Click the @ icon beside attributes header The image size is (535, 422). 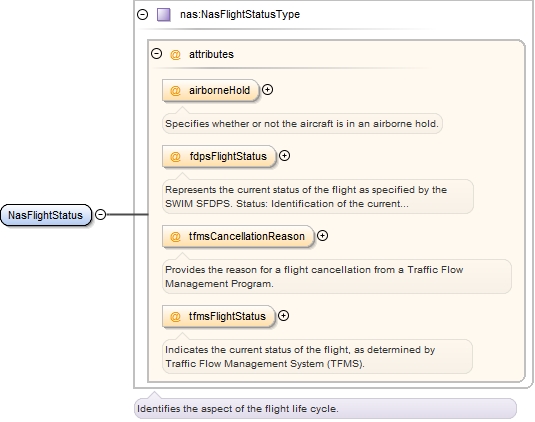175,54
